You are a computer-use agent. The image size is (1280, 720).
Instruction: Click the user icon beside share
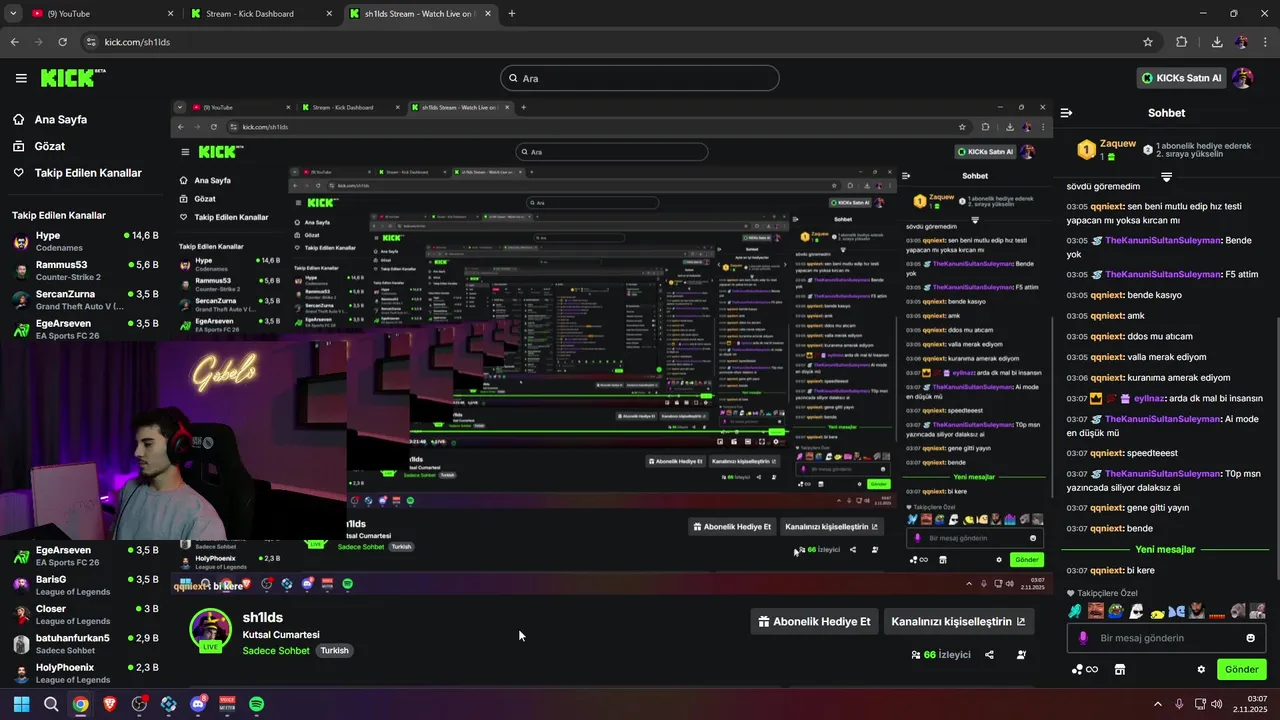point(1021,655)
